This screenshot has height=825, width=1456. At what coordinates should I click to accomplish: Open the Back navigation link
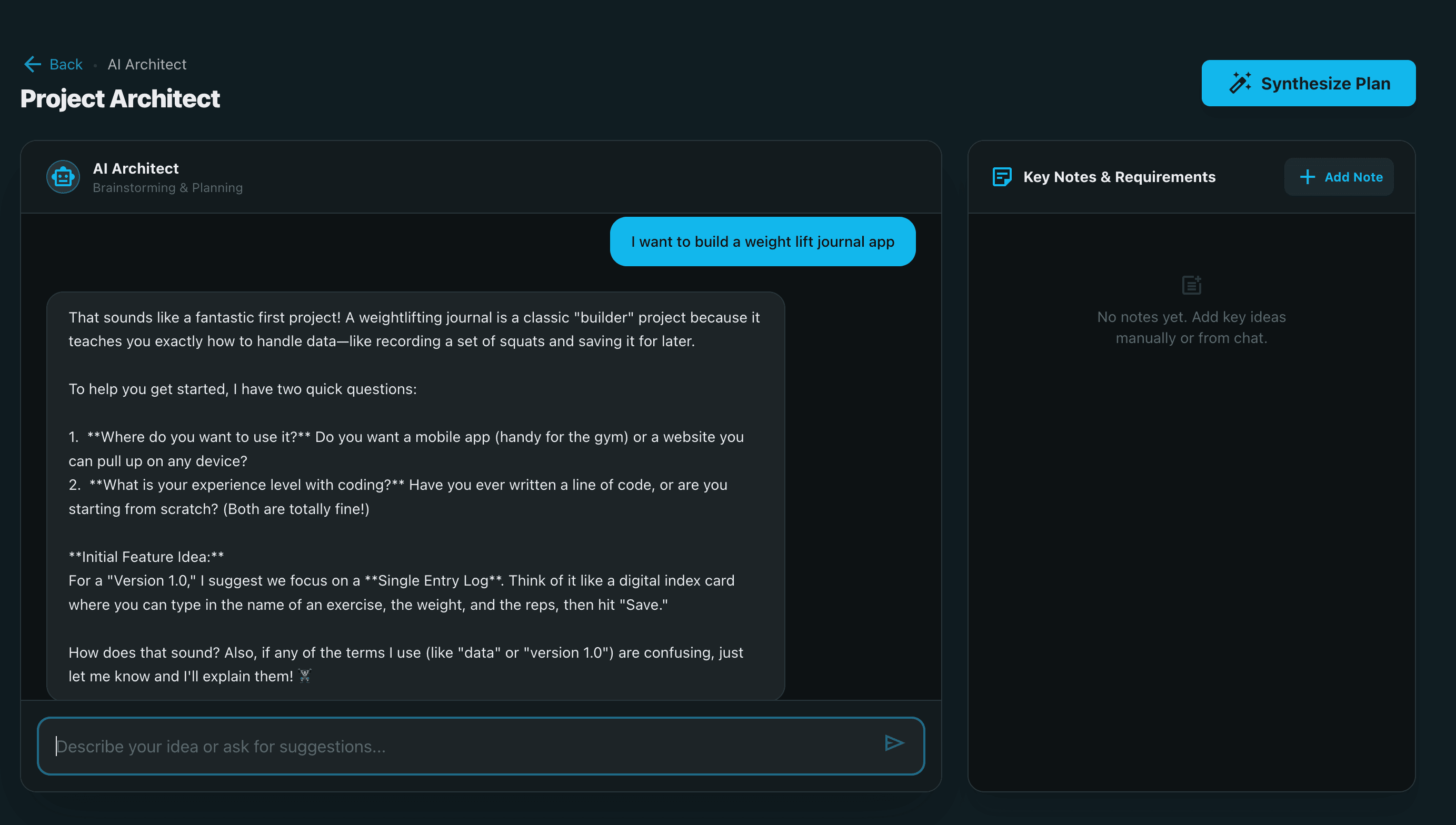[x=65, y=64]
